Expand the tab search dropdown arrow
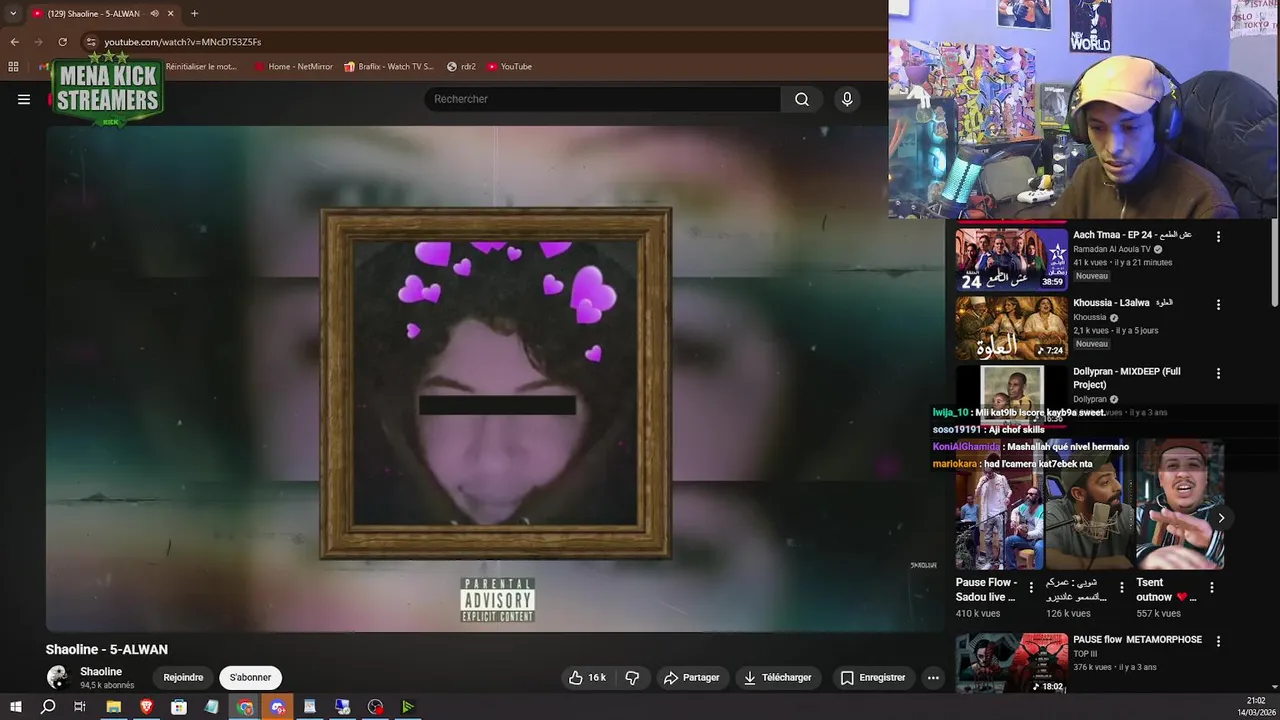1280x720 pixels. click(x=13, y=14)
